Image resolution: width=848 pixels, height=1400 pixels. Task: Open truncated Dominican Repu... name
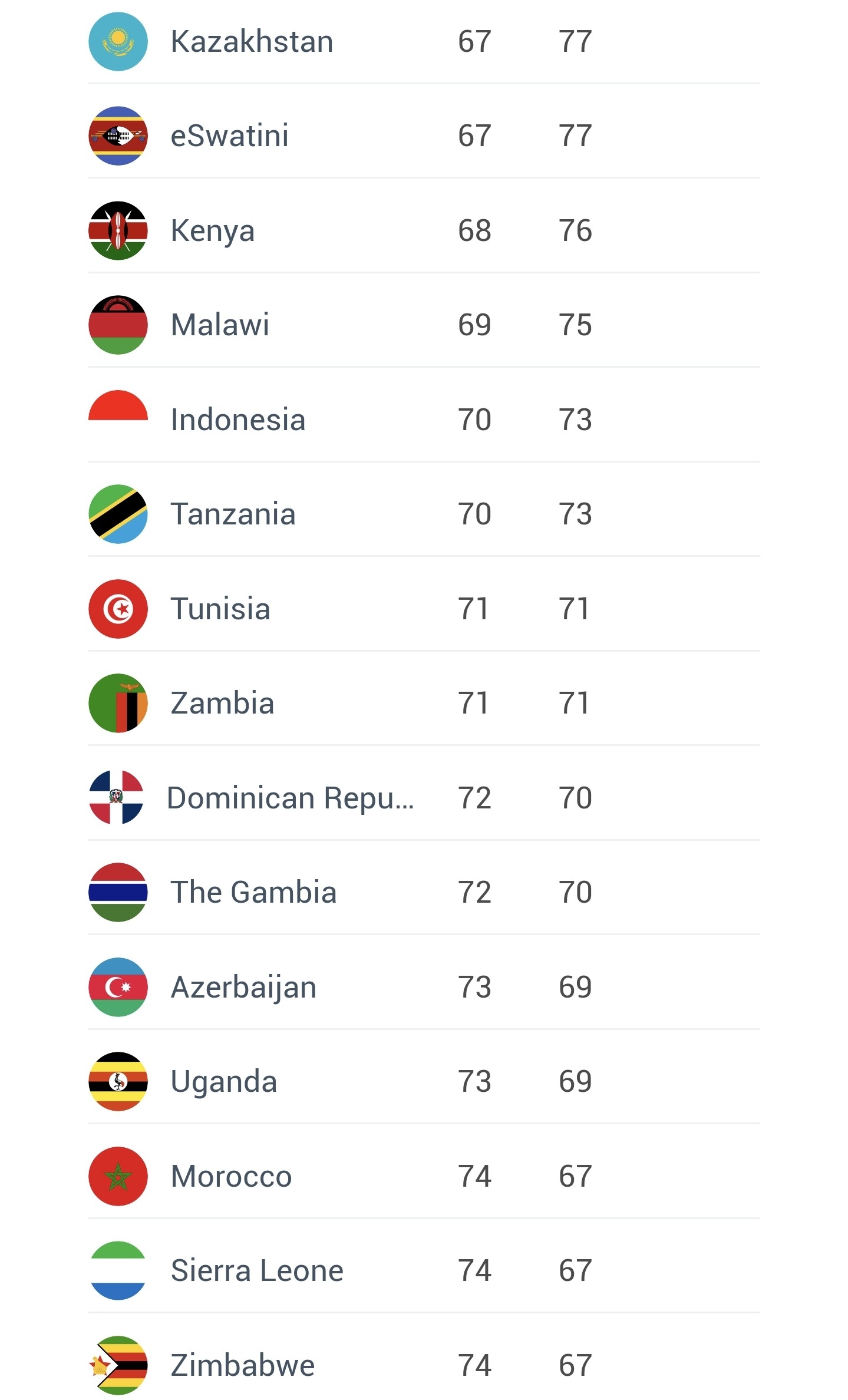[291, 798]
